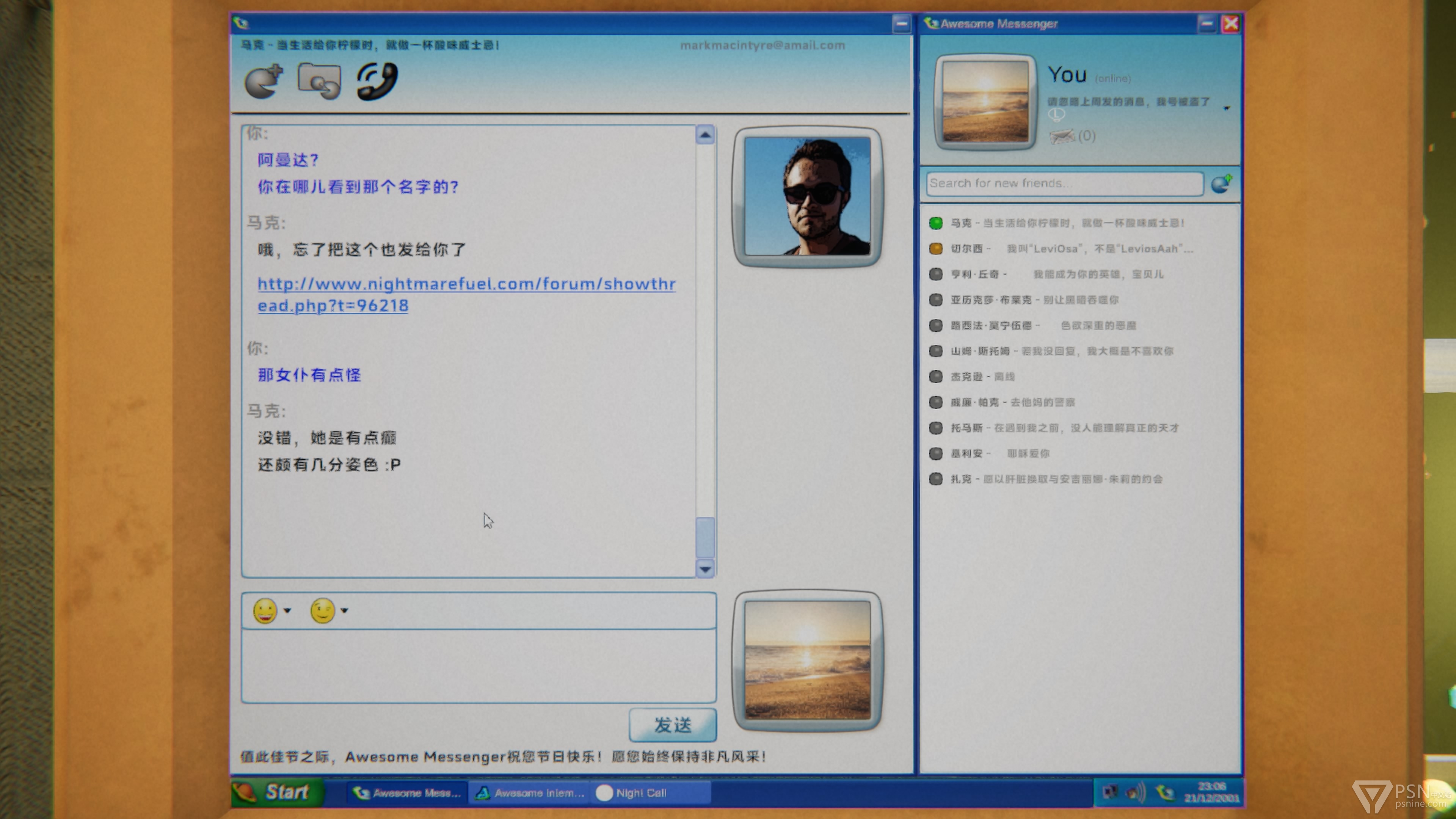Viewport: 1456px width, 819px height.
Task: Click the message 阿曼达?
Action: click(x=288, y=160)
